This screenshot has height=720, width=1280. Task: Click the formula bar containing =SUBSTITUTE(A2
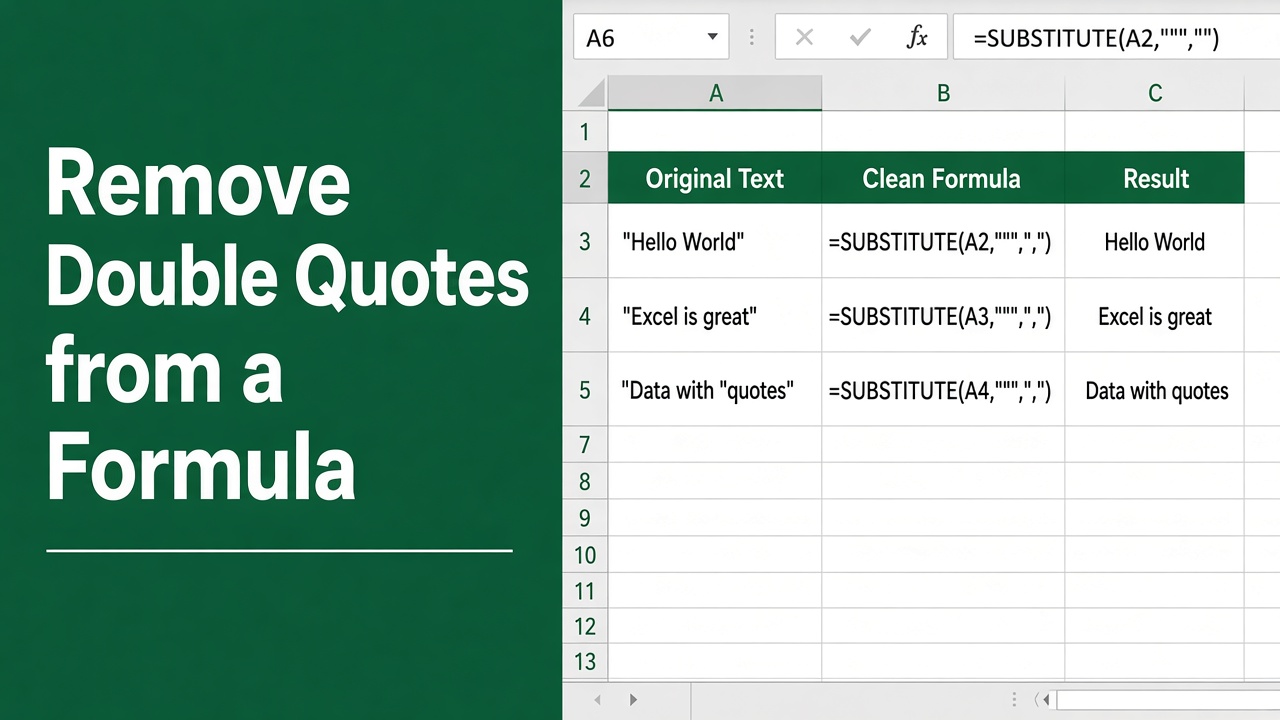[1116, 38]
